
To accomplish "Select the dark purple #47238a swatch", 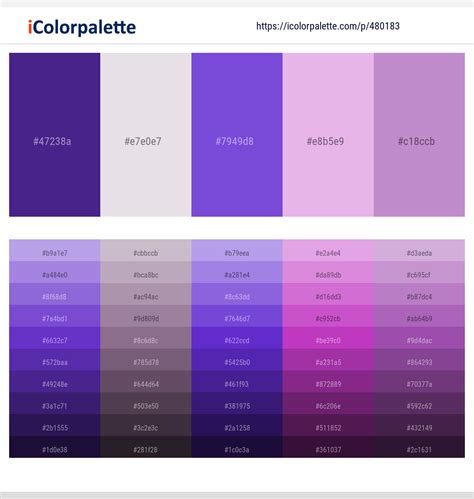I will pyautogui.click(x=55, y=135).
